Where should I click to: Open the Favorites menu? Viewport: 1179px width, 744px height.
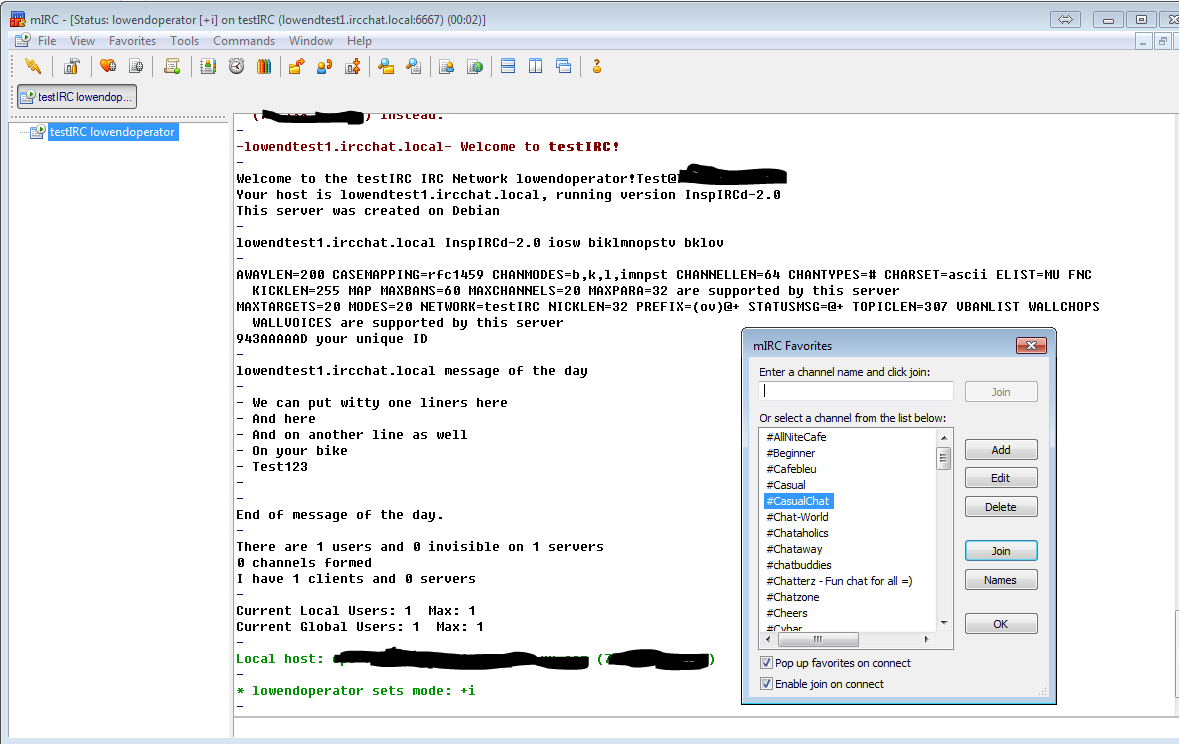(132, 41)
